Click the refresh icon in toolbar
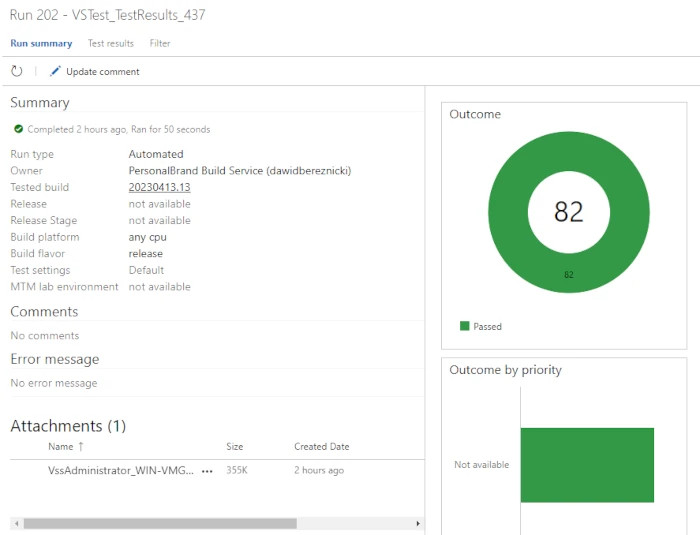The image size is (700, 535). click(17, 71)
